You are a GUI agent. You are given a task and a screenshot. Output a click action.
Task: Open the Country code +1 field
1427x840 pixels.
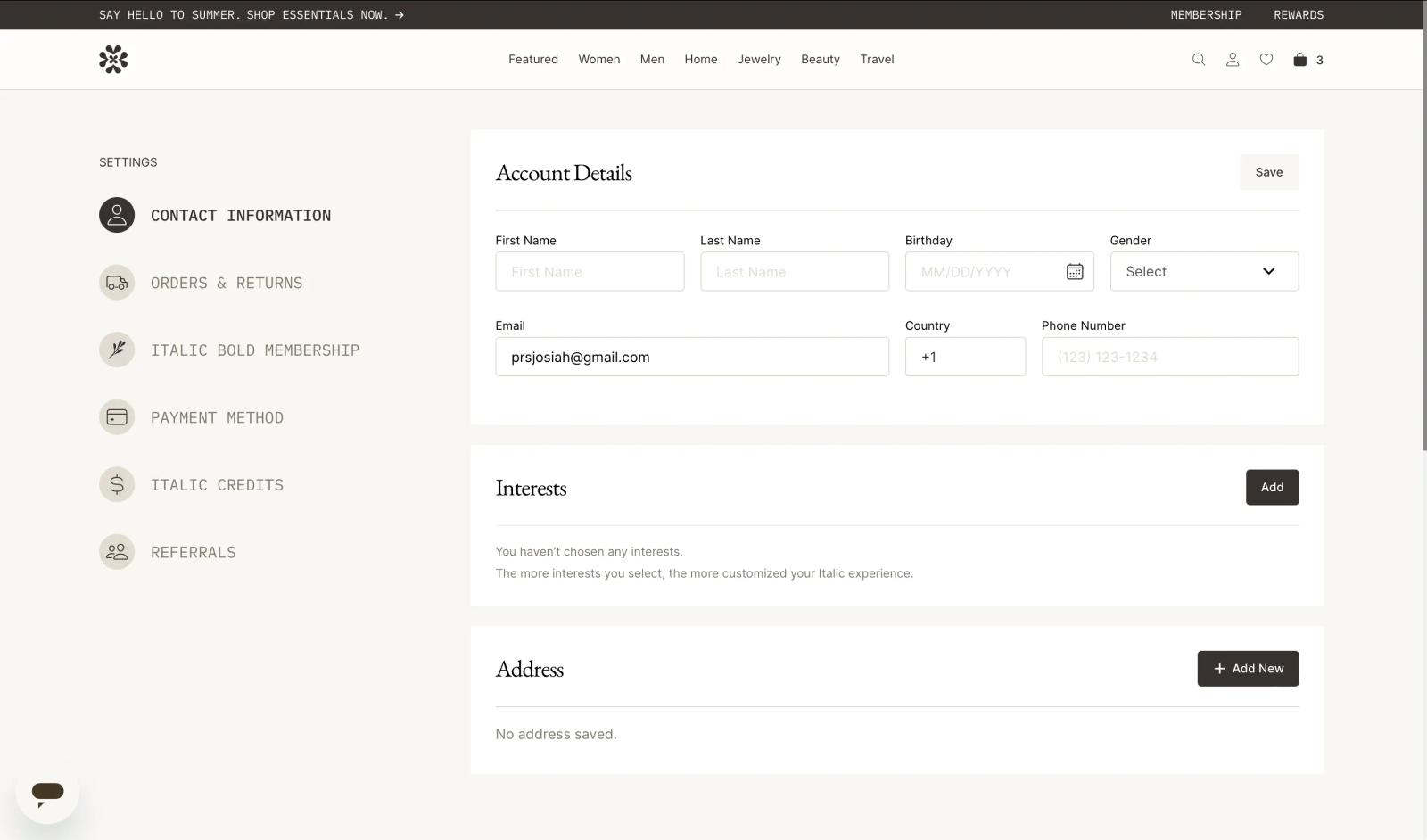[x=965, y=357]
